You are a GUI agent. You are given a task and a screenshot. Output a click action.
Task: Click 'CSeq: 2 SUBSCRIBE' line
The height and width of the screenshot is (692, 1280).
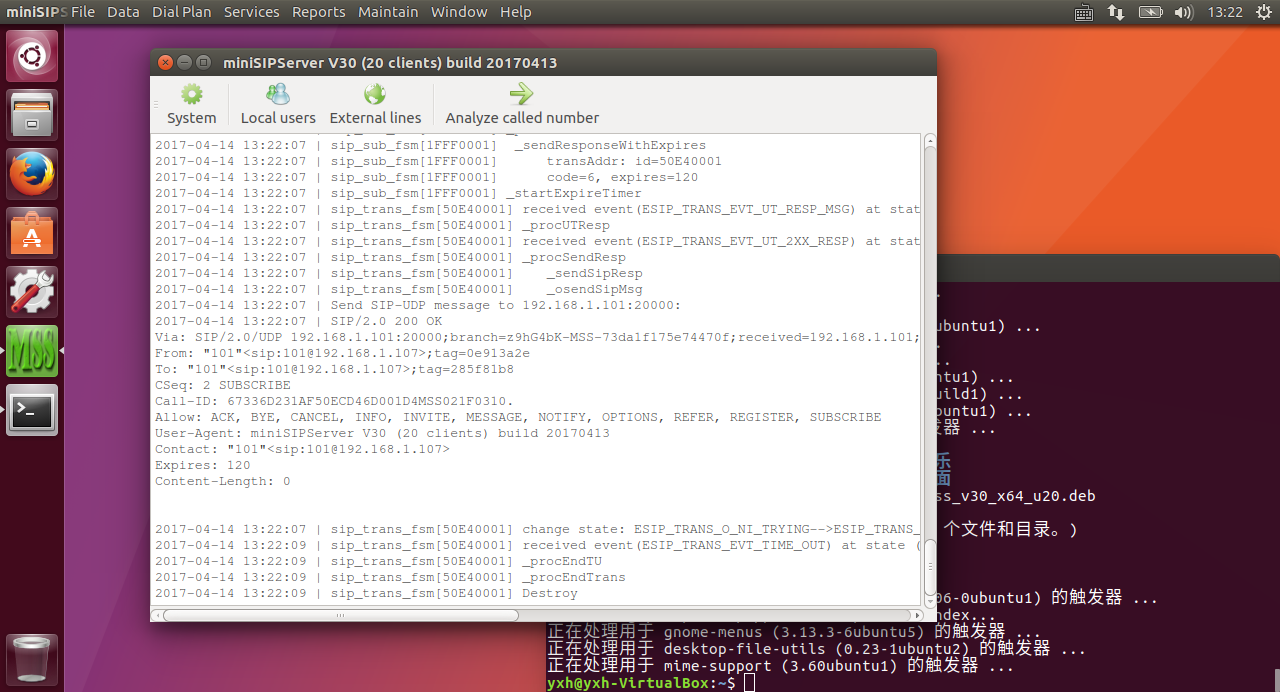223,385
